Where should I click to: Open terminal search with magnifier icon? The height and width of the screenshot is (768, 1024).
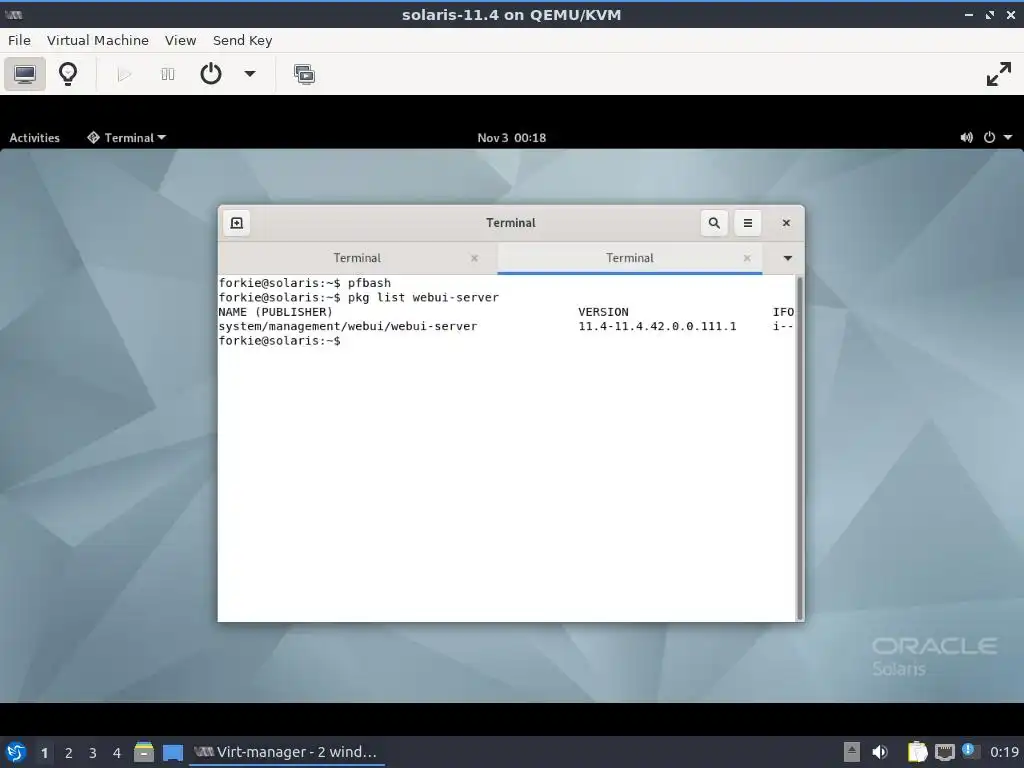click(x=714, y=223)
